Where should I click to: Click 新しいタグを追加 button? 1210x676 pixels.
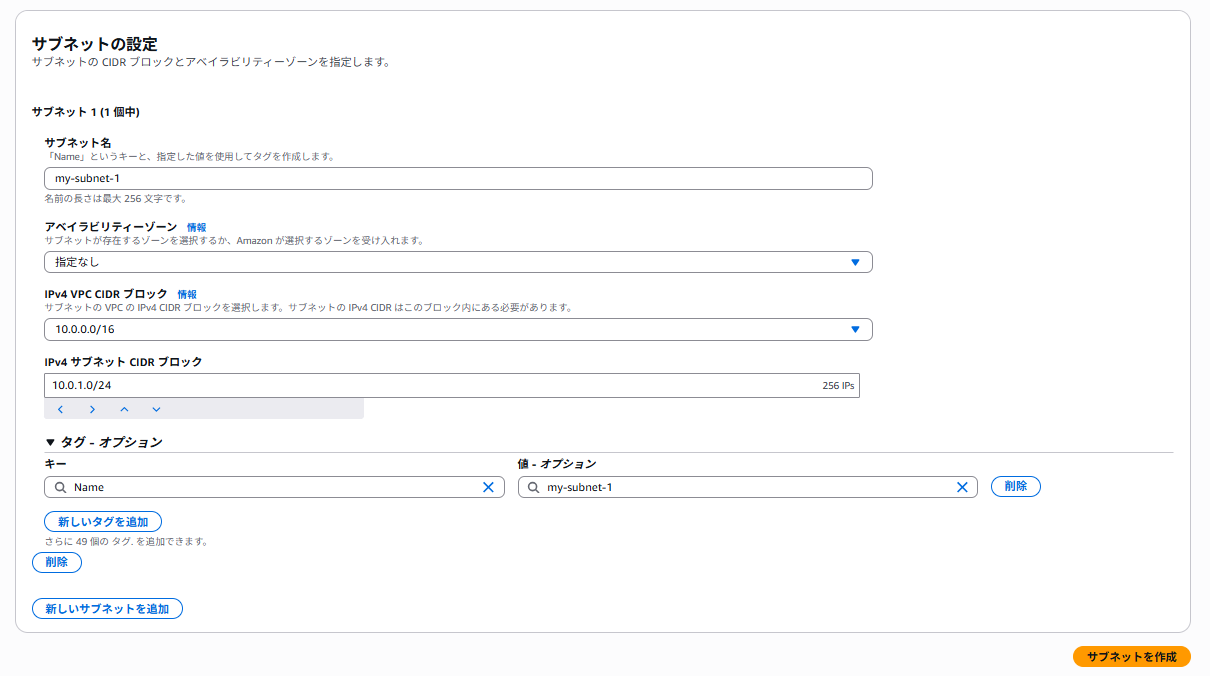tap(103, 521)
